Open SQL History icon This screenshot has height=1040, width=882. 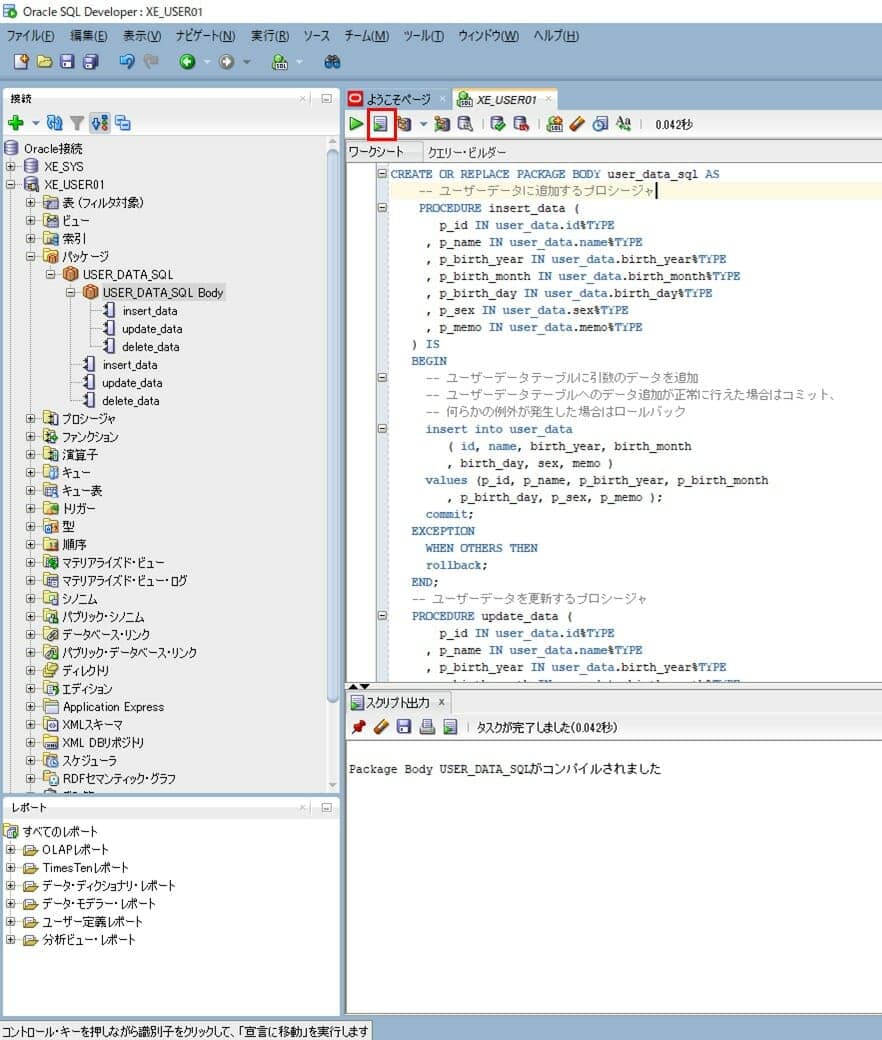coord(600,124)
